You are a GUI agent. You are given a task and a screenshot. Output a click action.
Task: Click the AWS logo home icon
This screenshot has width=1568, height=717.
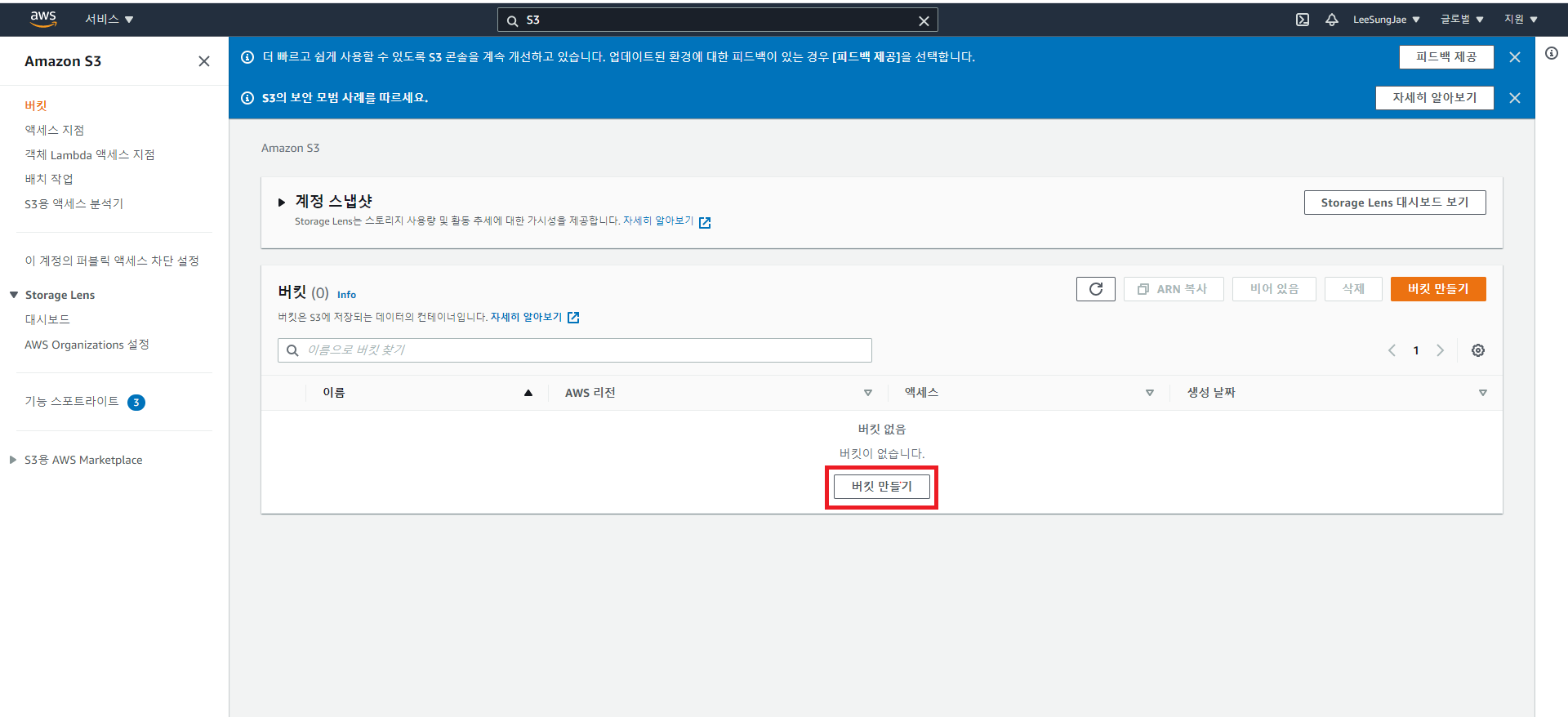(42, 19)
